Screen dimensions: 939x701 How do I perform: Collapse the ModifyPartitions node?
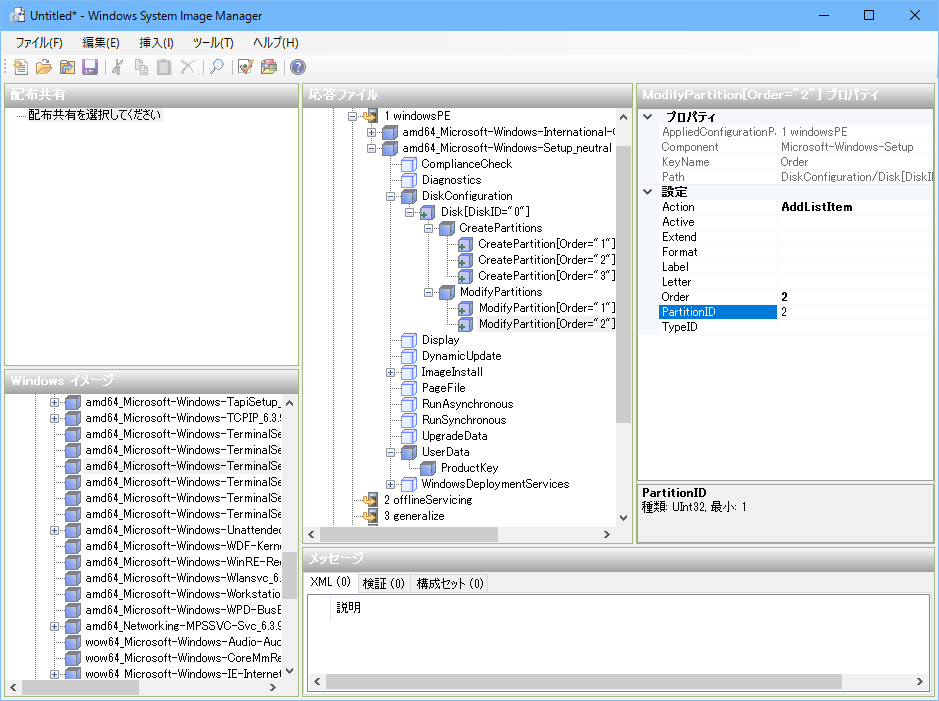click(x=429, y=292)
